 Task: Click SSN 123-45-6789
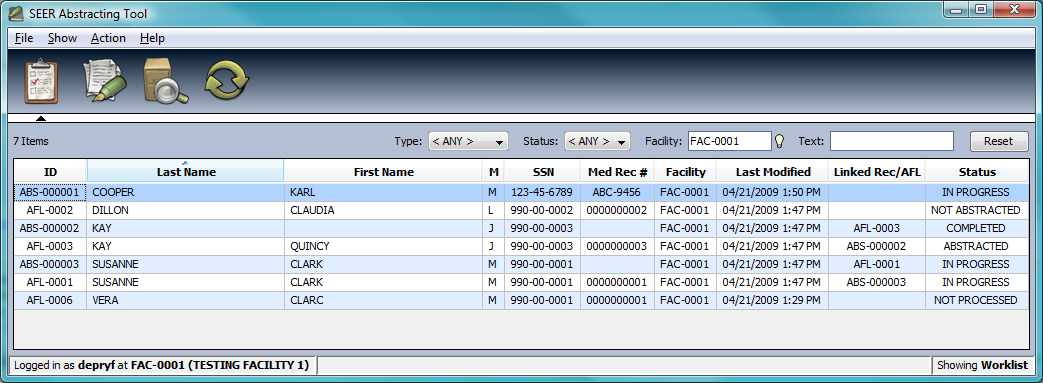pos(542,192)
